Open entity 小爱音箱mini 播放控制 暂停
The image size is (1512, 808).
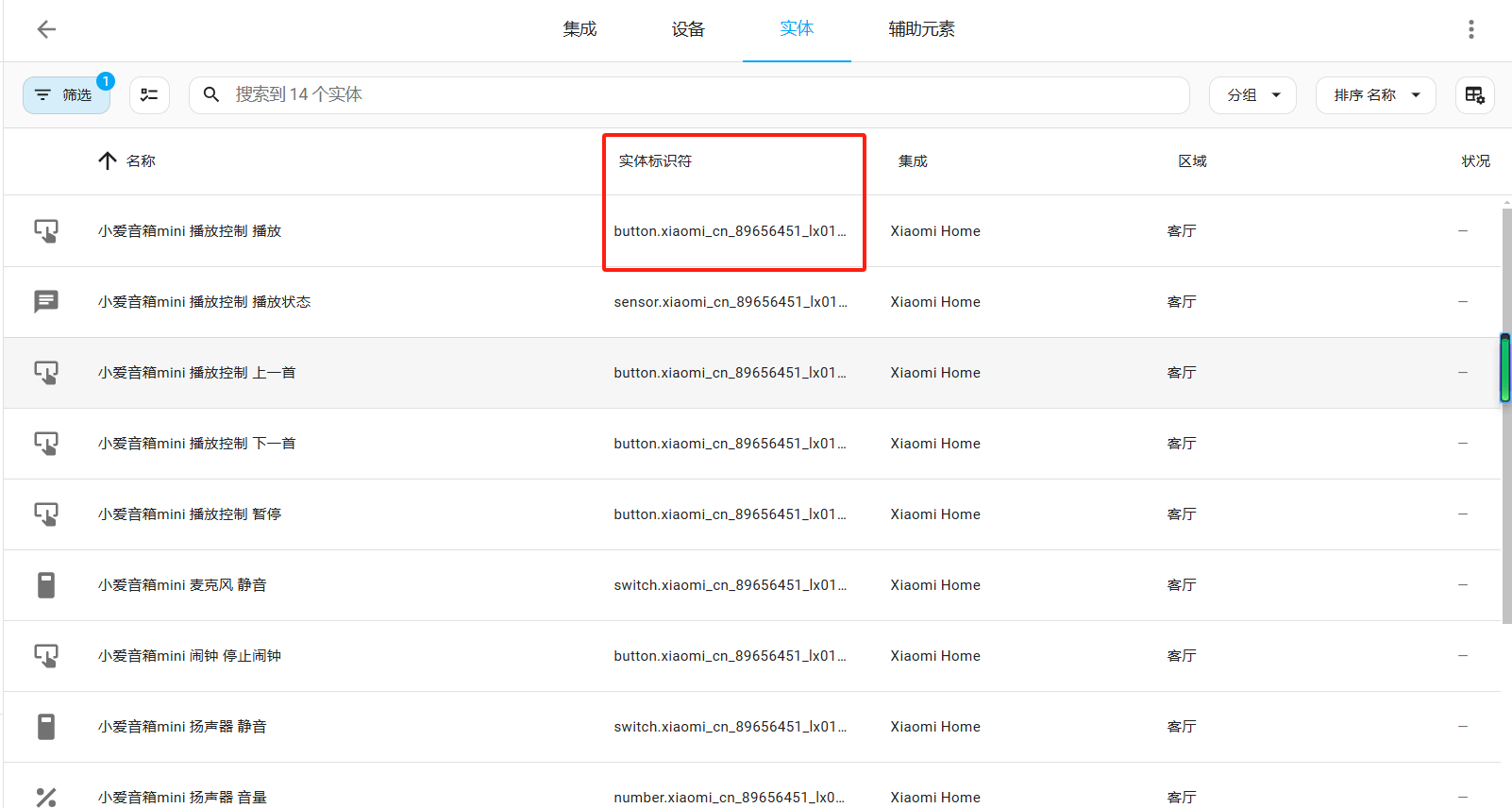(190, 514)
